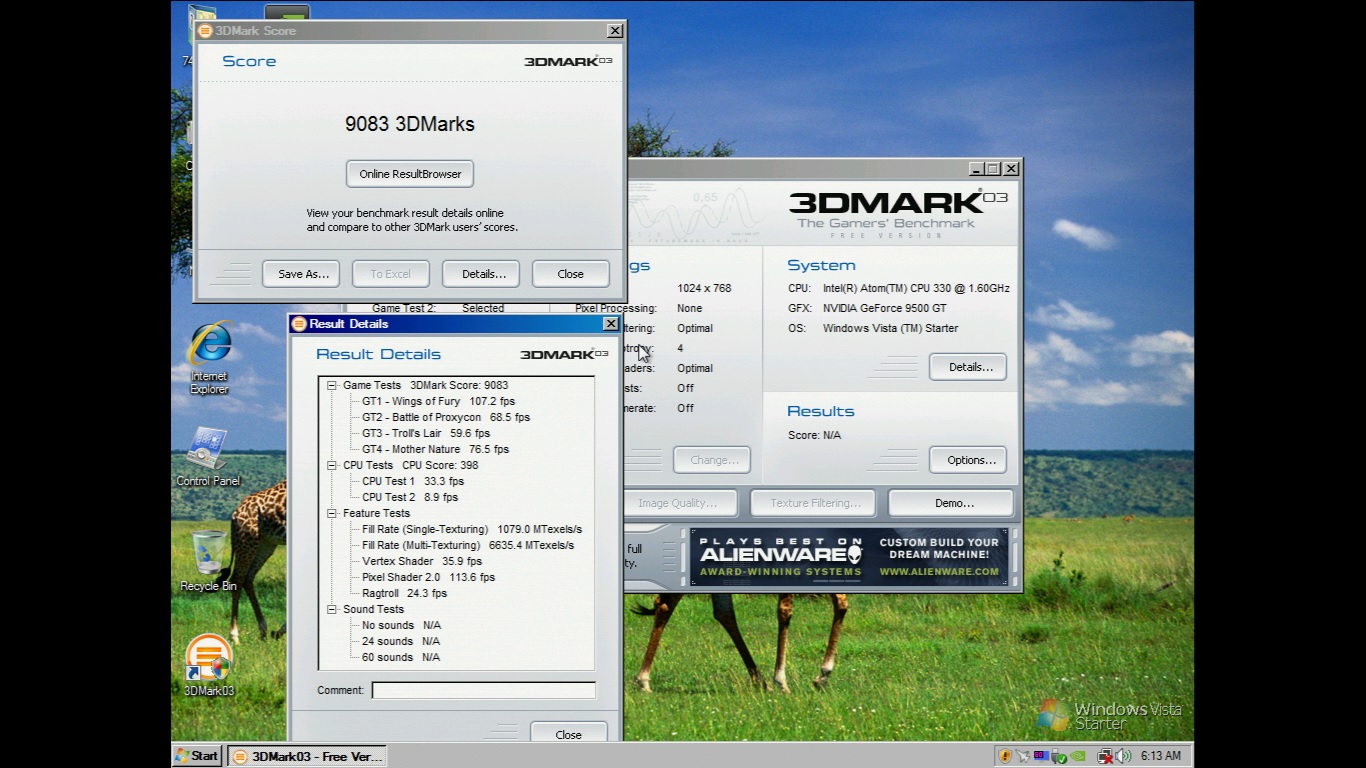Open System Details in the 3DMark03 main window
This screenshot has width=1366, height=768.
click(x=968, y=367)
